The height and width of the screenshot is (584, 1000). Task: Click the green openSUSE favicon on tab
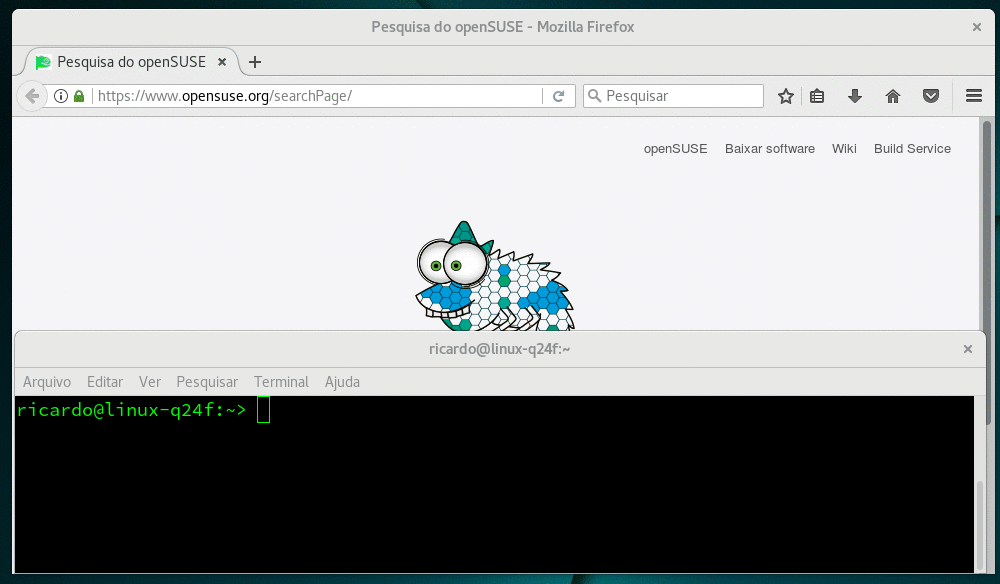point(43,62)
